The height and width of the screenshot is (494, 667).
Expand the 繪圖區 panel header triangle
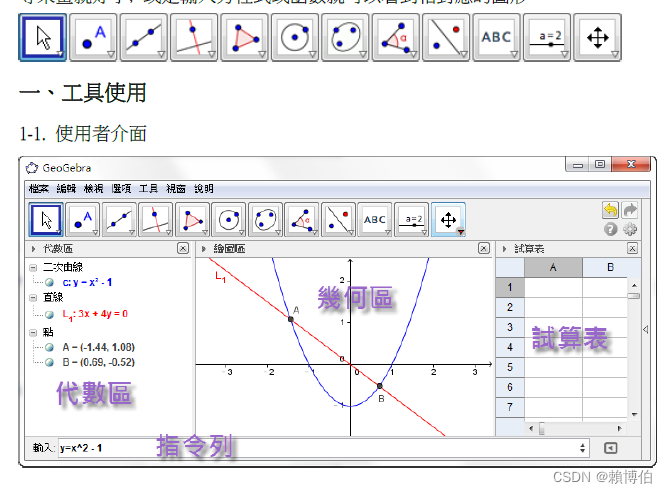point(204,249)
